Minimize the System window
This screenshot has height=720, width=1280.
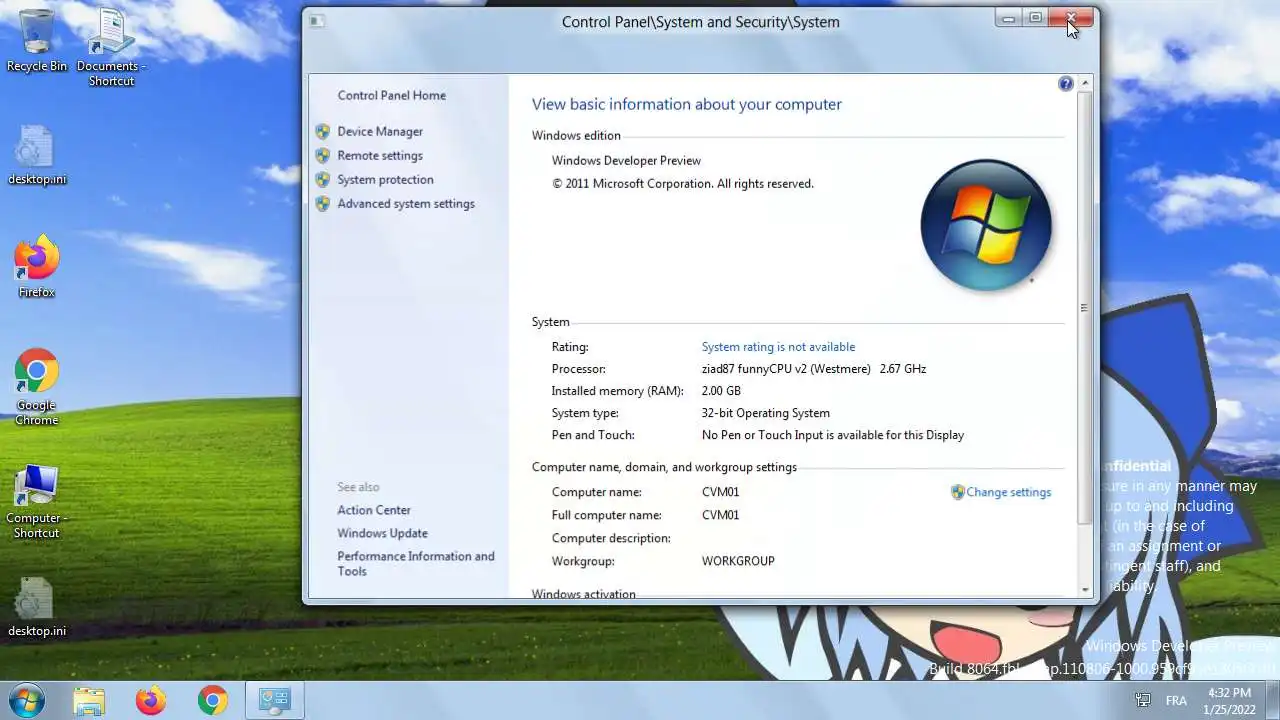tap(1008, 18)
